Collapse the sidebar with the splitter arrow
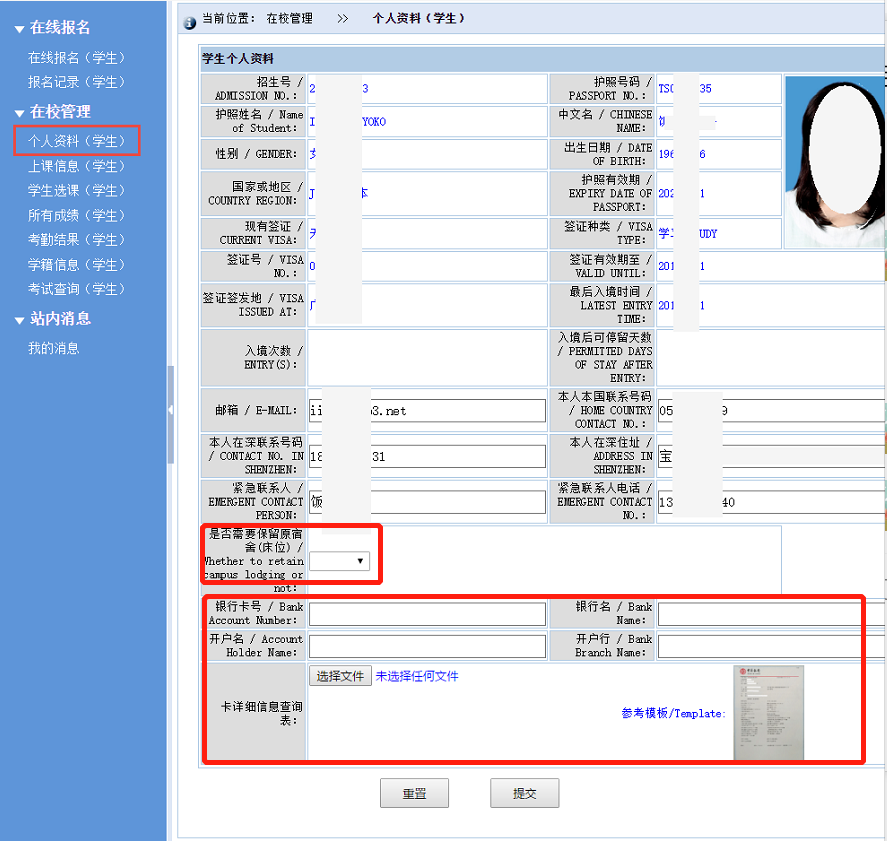 pyautogui.click(x=170, y=411)
